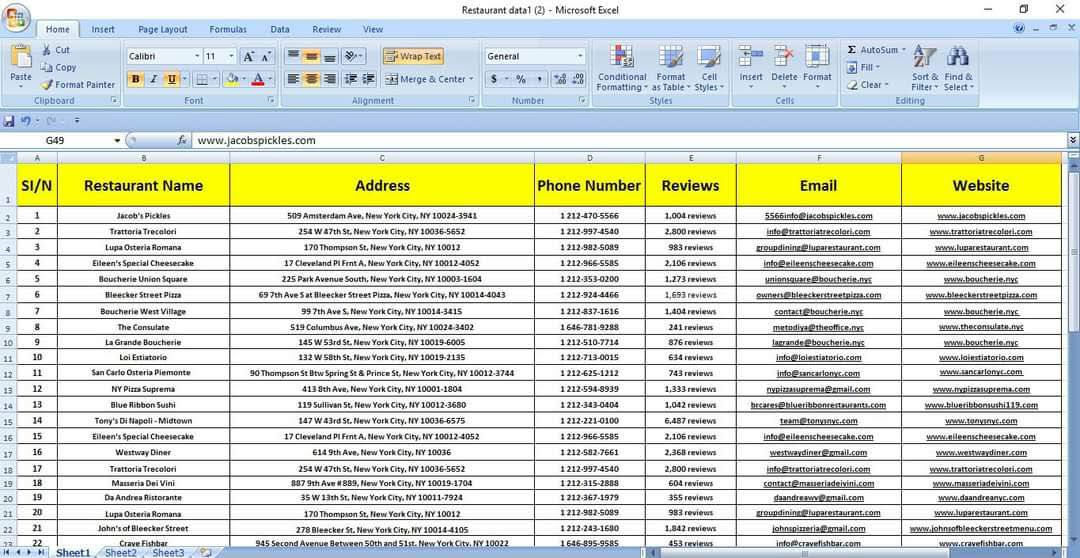Apply dollar Accounting Number Format

click(494, 79)
